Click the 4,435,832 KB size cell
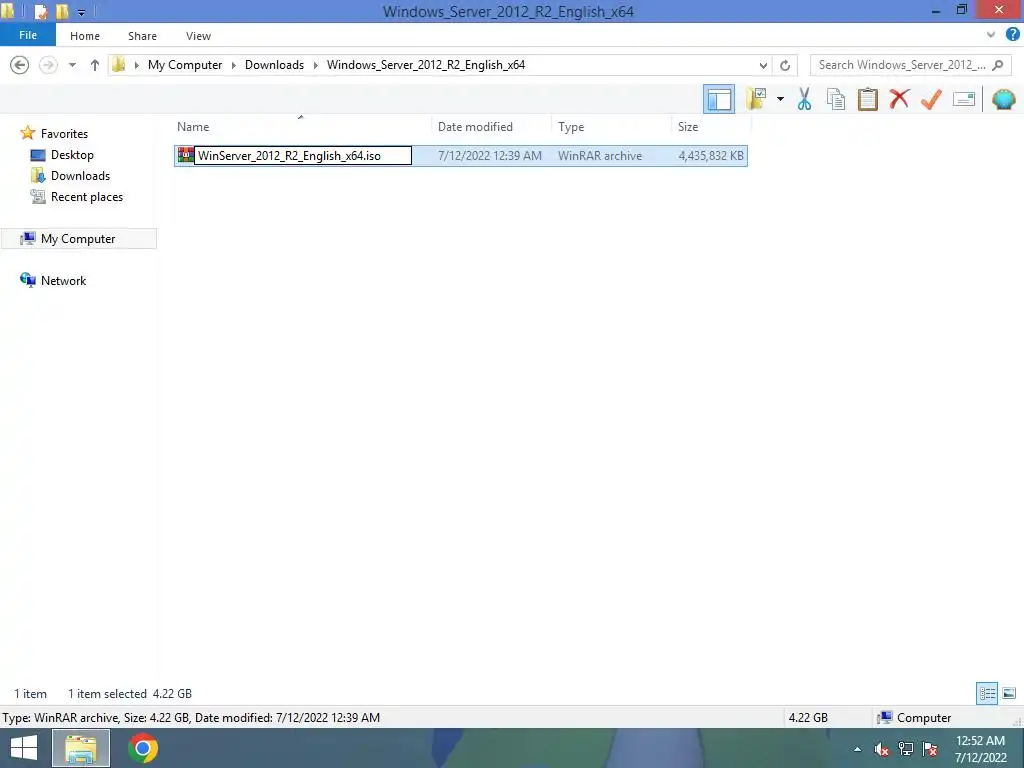 (x=711, y=155)
